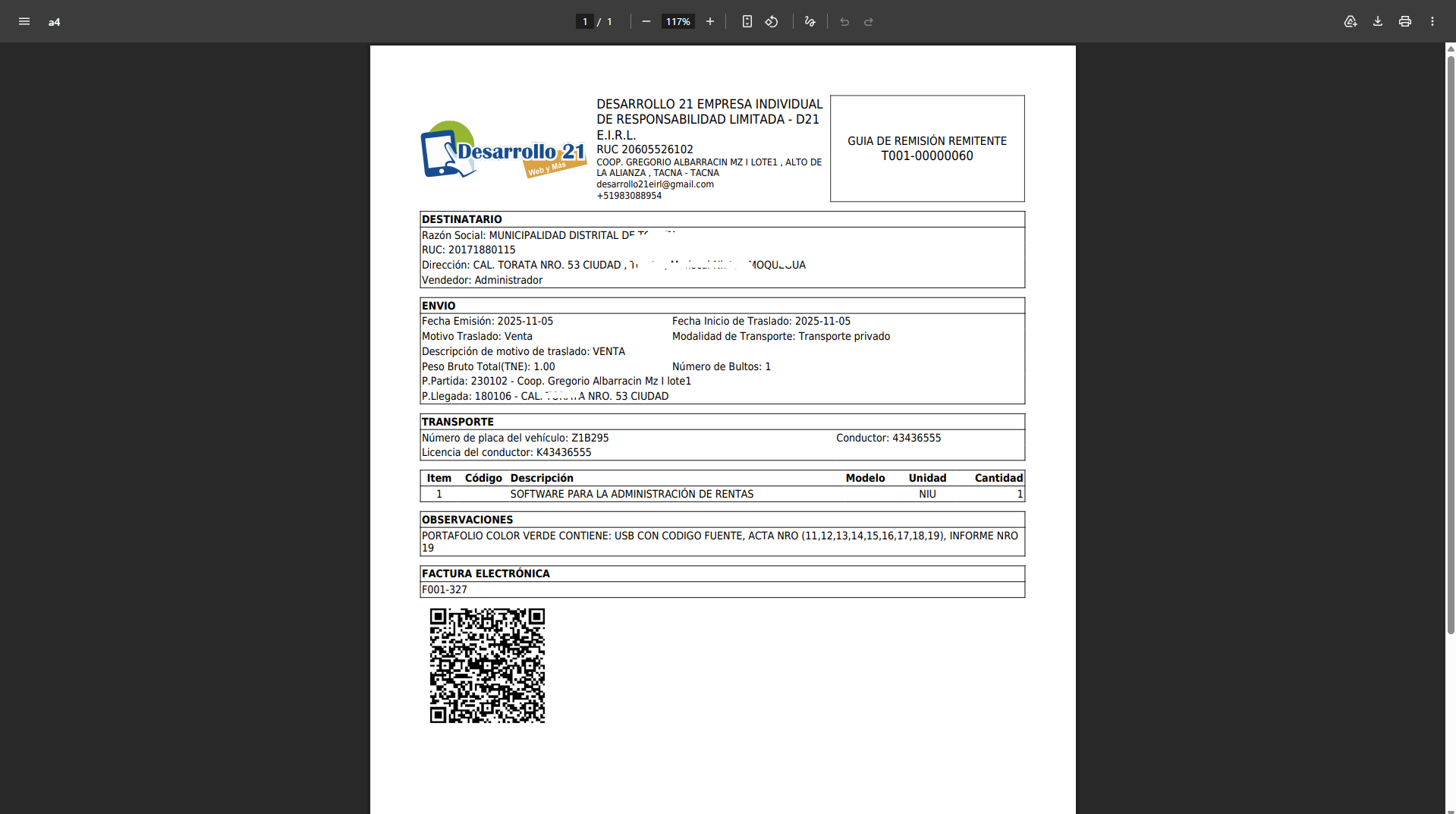1456x814 pixels.
Task: Click the Desarrollo 21 logo
Action: click(x=504, y=150)
